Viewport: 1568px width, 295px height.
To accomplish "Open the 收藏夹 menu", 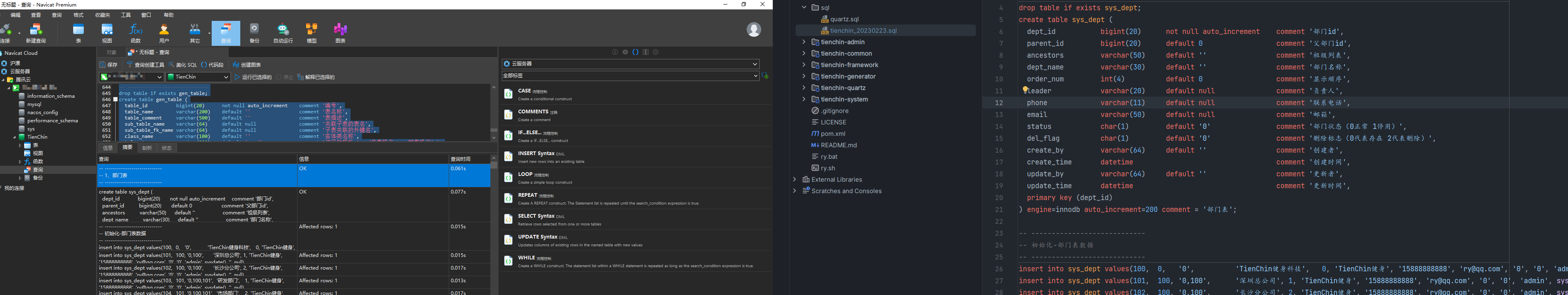I will pyautogui.click(x=103, y=15).
